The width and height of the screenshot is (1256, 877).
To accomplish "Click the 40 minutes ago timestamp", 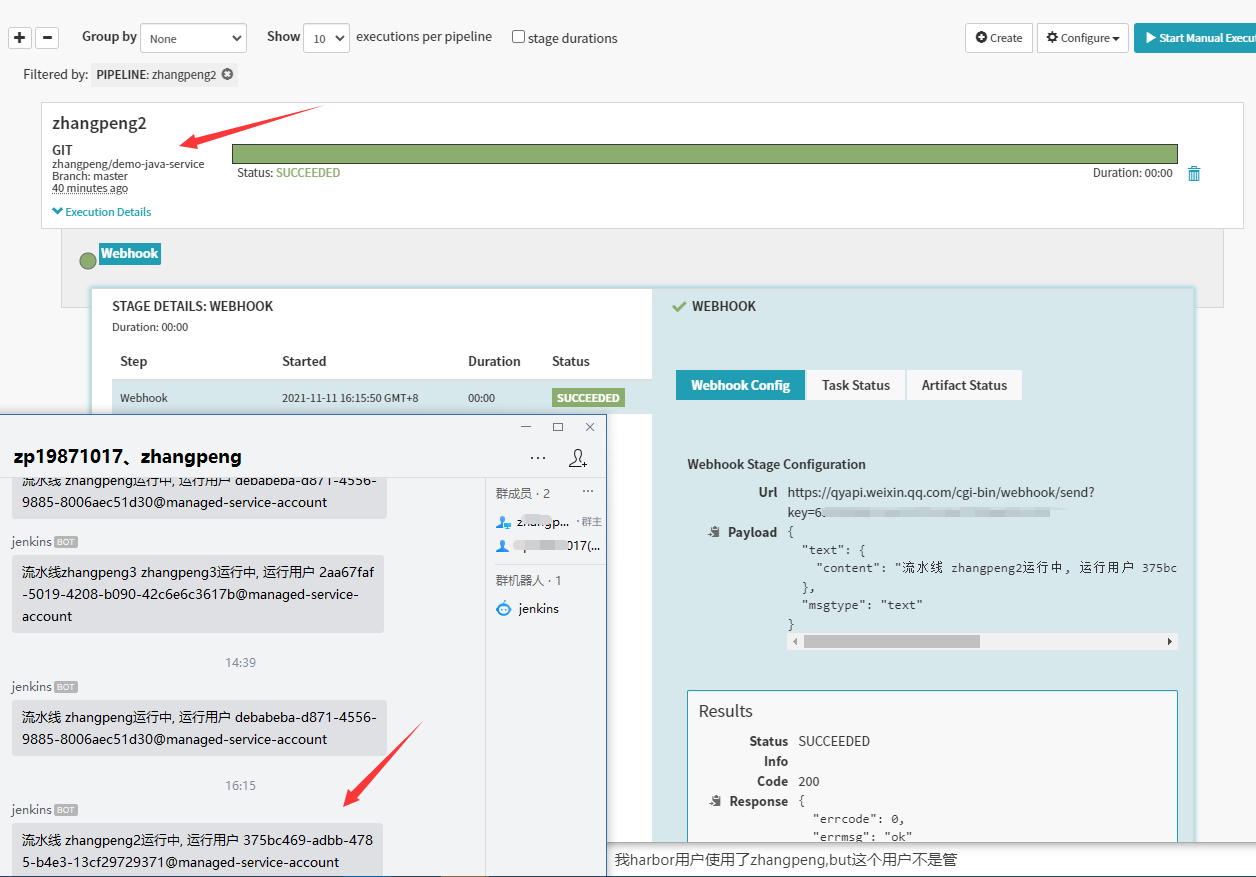I will click(90, 188).
